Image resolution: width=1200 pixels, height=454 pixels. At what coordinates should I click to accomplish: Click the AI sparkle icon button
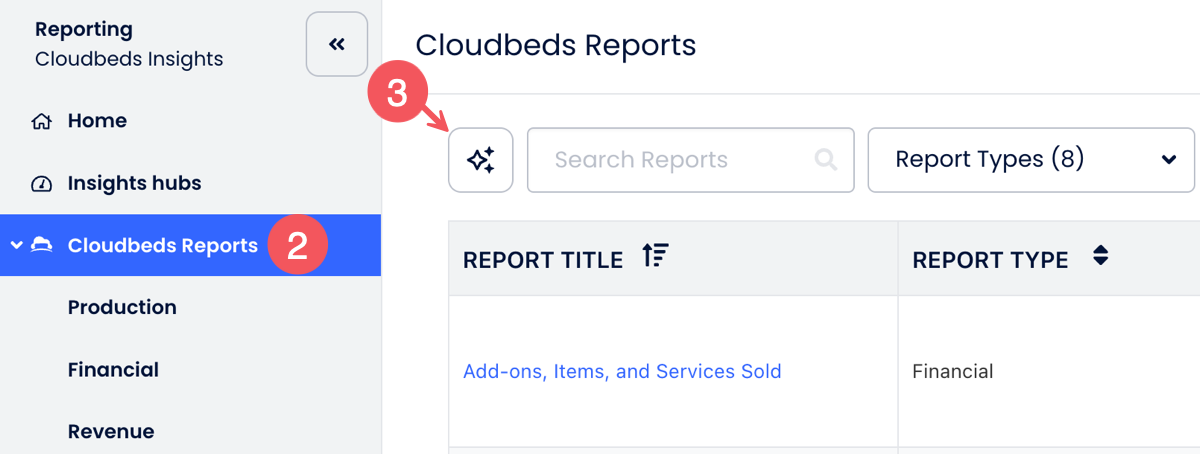(481, 160)
